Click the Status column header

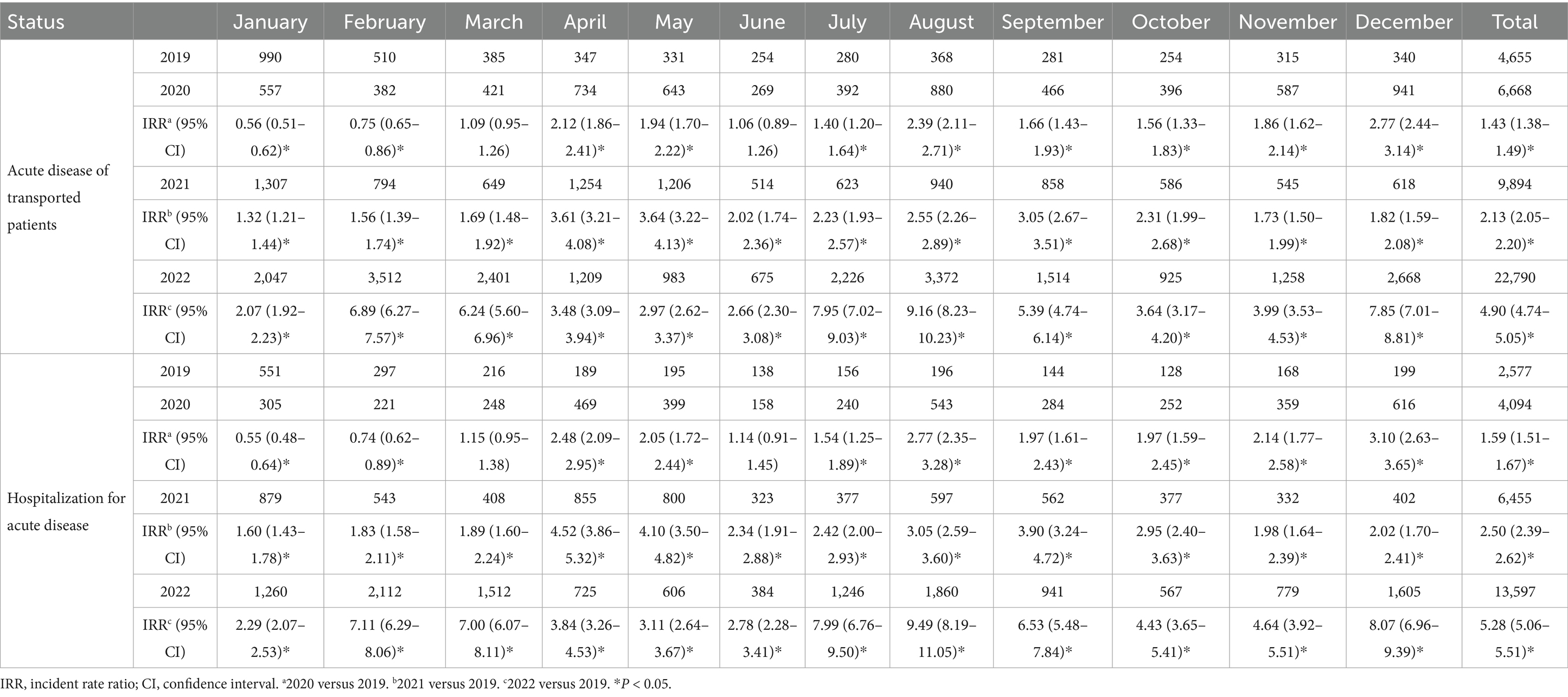click(x=36, y=22)
